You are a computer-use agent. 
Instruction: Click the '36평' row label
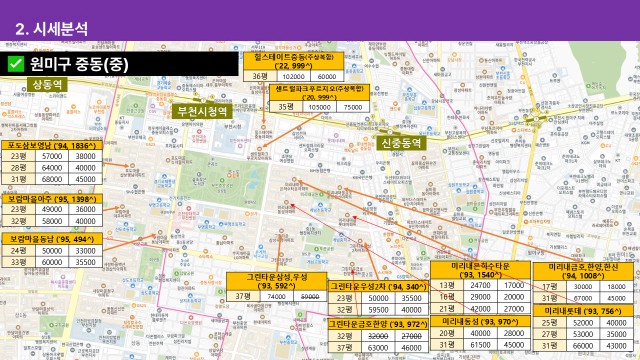(x=260, y=76)
